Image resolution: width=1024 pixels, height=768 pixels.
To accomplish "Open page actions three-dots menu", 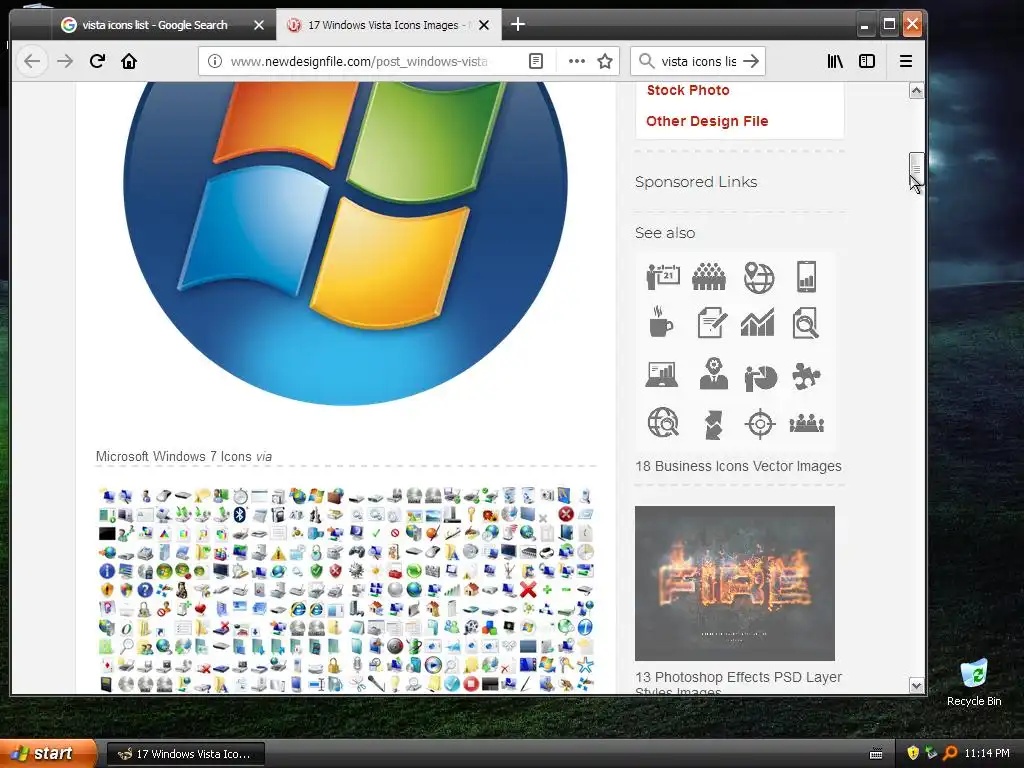I will click(577, 61).
